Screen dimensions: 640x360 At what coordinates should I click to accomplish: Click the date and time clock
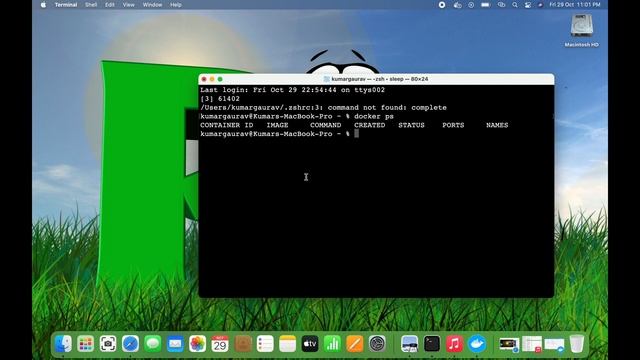(x=575, y=5)
